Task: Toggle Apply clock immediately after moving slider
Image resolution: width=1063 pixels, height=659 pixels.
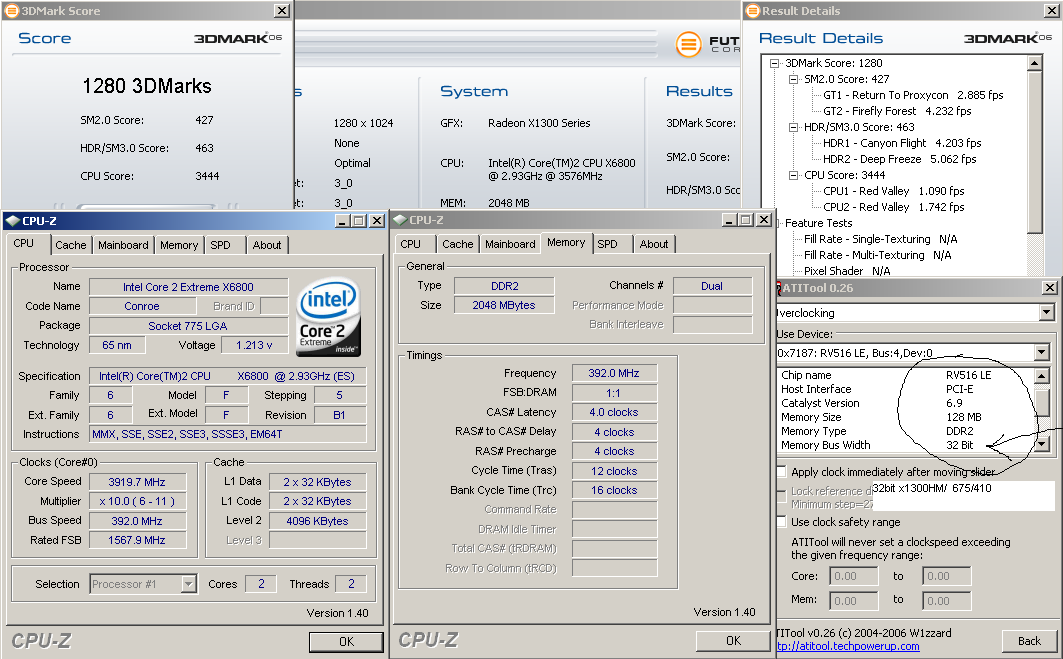Action: [782, 472]
